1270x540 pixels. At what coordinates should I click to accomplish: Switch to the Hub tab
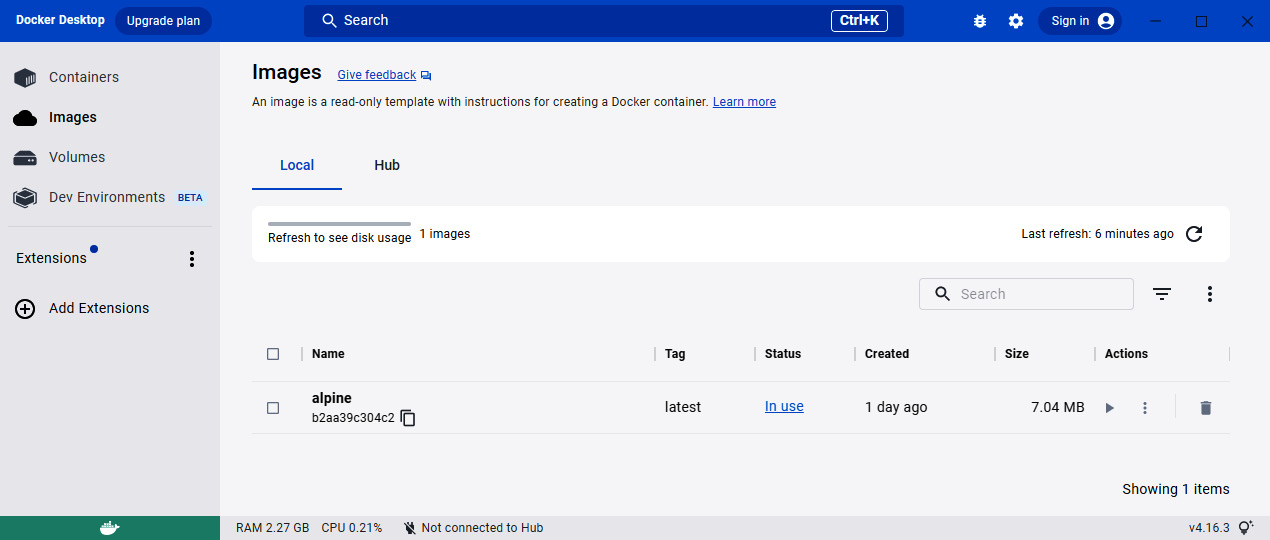387,165
